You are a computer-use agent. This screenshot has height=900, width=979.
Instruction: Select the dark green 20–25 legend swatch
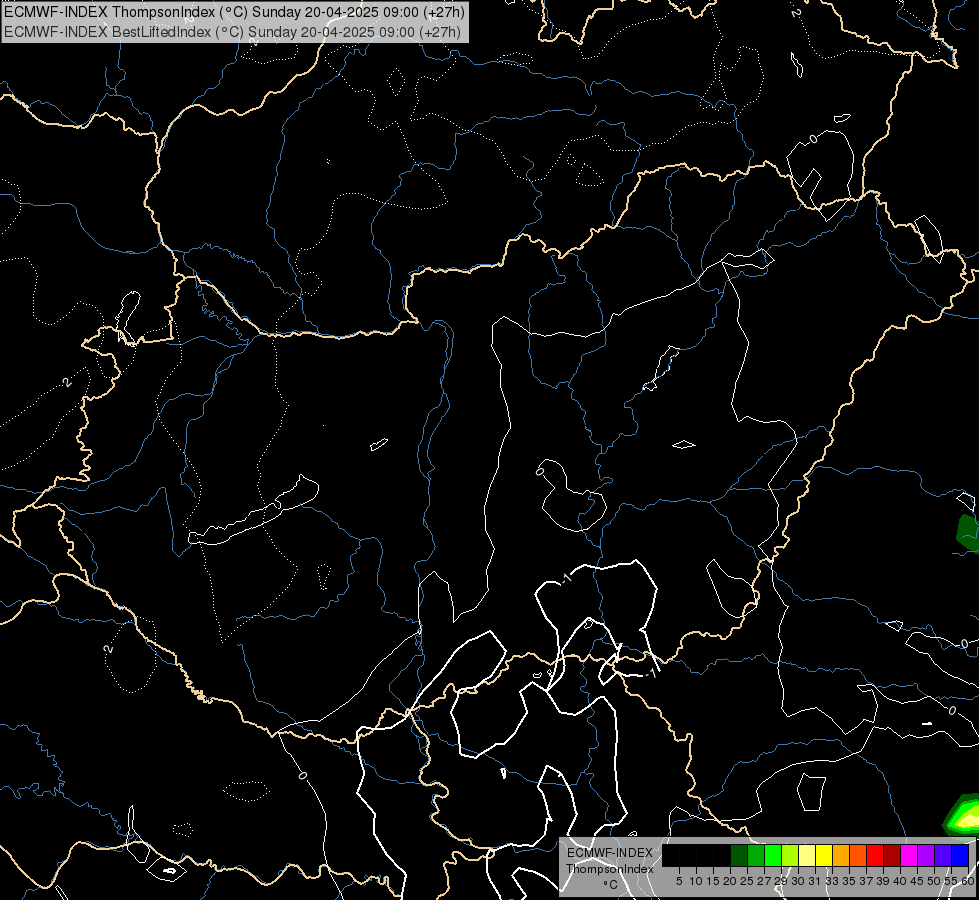pos(739,855)
